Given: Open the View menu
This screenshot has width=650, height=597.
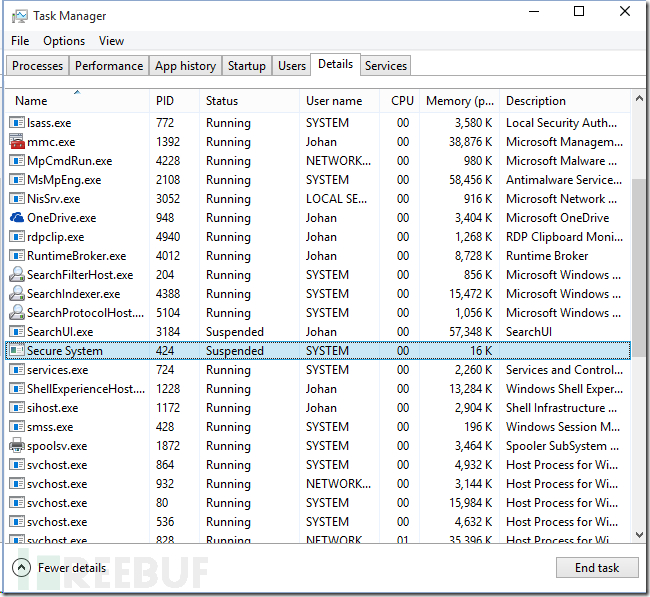Looking at the screenshot, I should tap(111, 41).
